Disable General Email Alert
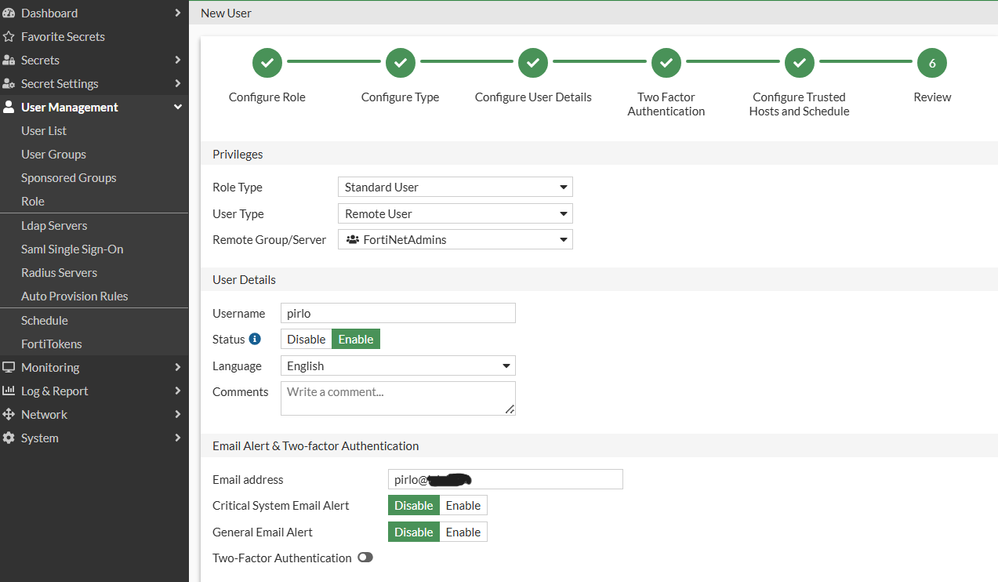This screenshot has height=582, width=998. click(x=414, y=532)
